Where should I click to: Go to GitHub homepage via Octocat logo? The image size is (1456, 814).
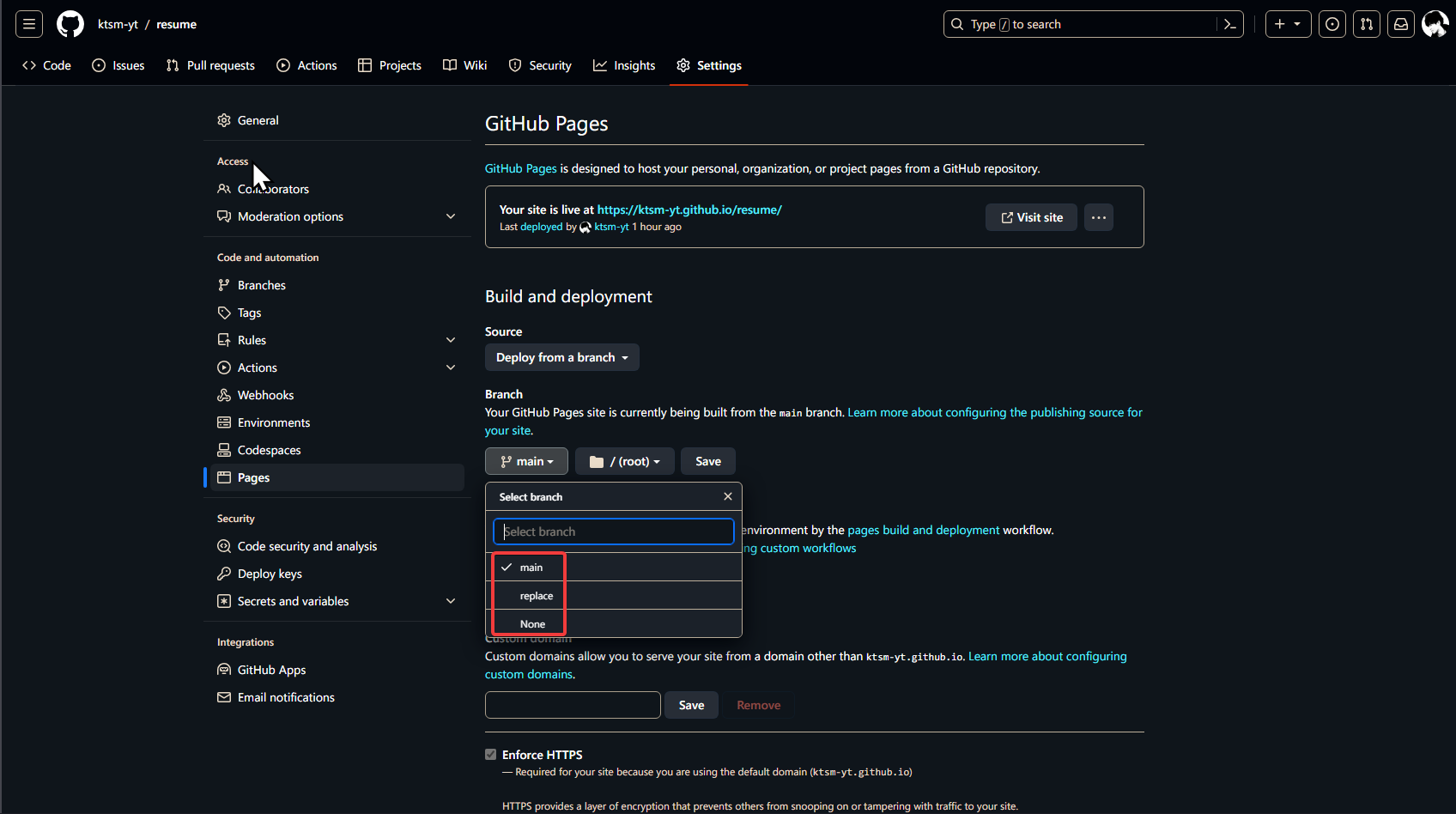coord(70,24)
